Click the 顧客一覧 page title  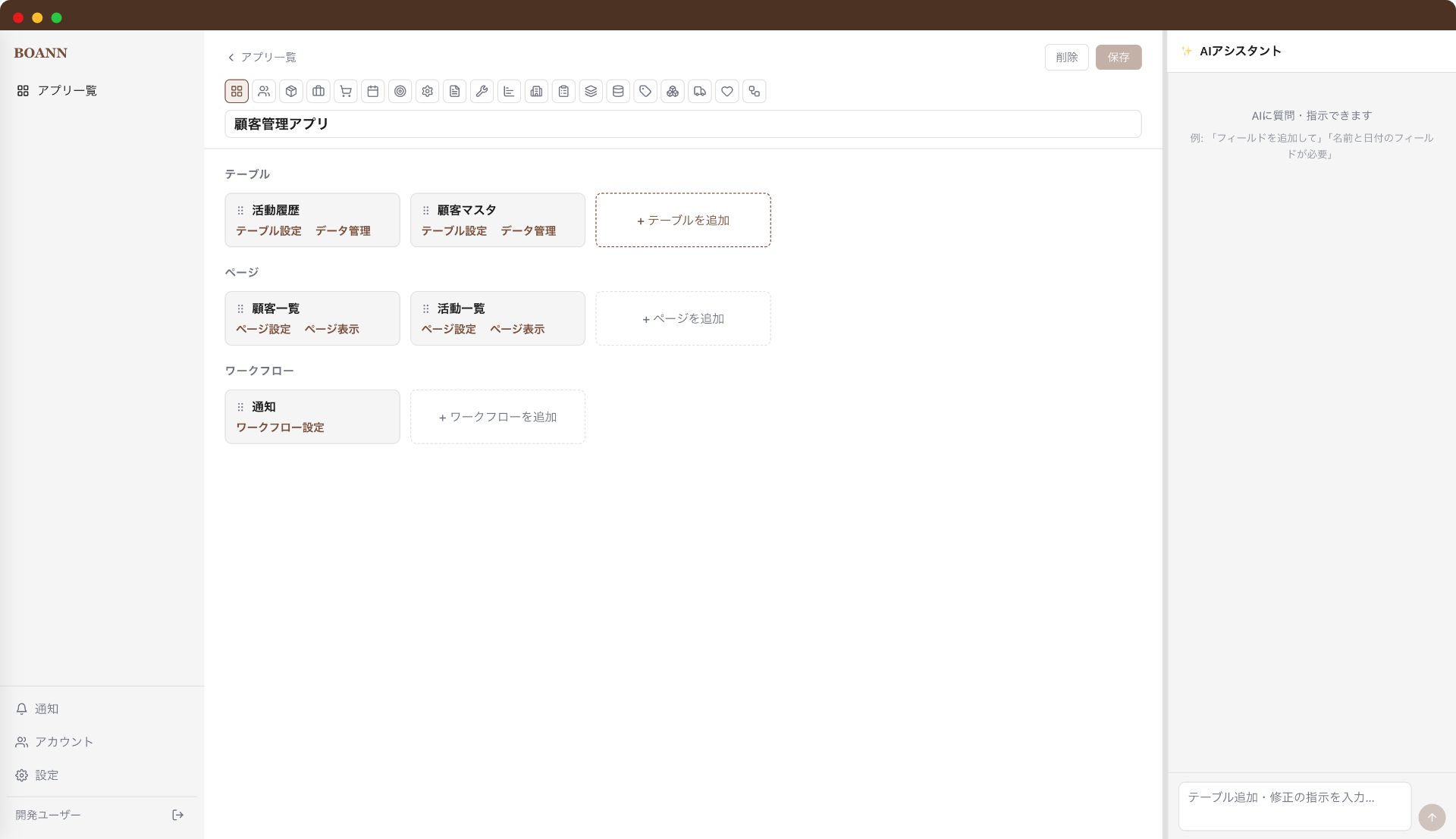click(276, 308)
